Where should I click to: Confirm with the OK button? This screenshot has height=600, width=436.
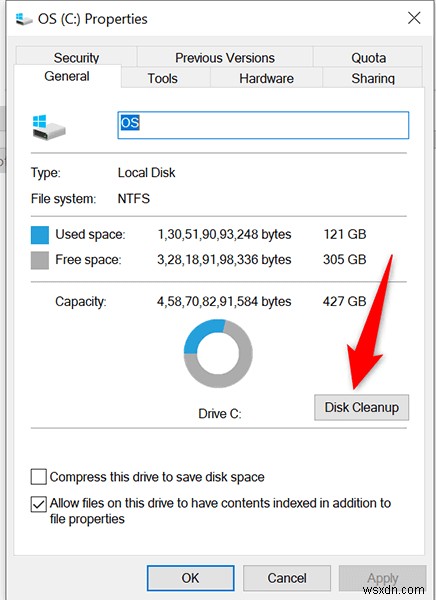point(190,578)
